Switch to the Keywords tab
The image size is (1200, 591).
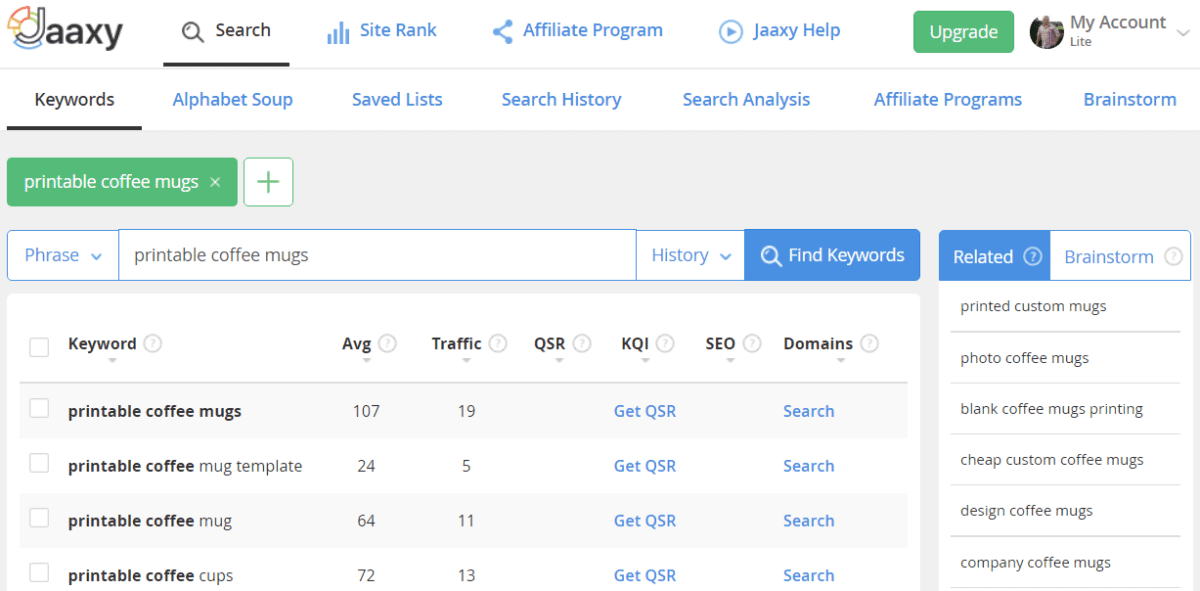[74, 99]
